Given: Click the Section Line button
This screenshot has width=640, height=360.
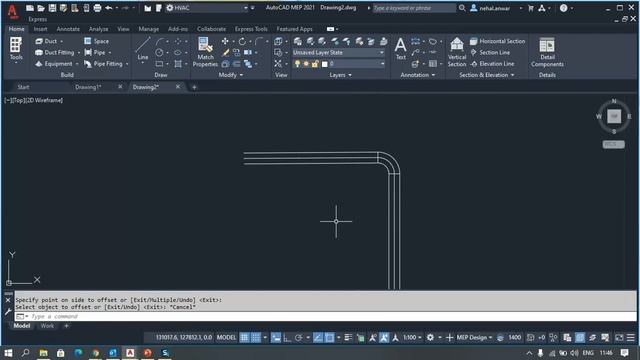Looking at the screenshot, I should [x=490, y=52].
